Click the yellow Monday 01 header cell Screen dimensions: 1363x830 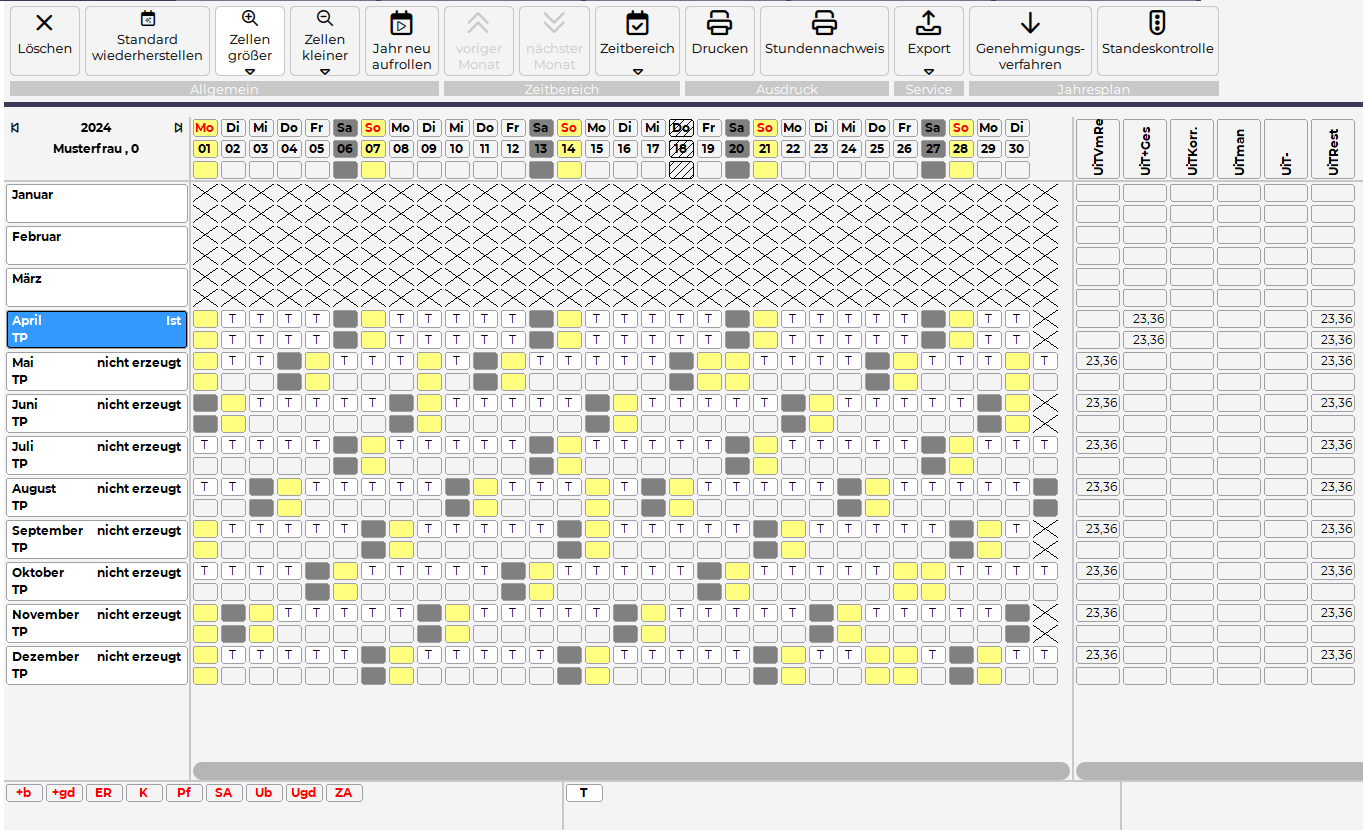pos(205,149)
